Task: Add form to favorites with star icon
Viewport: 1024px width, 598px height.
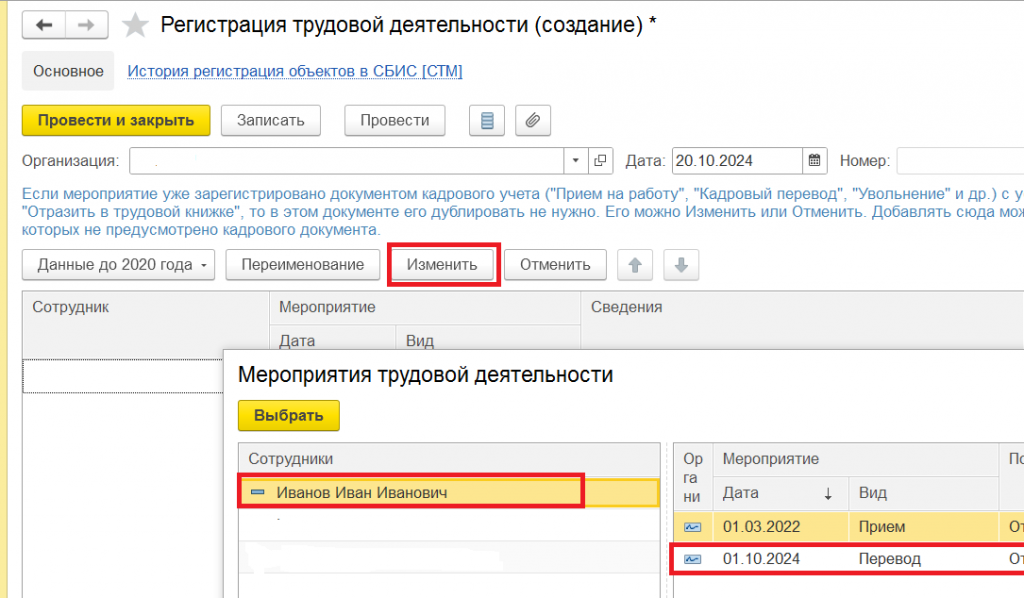Action: pyautogui.click(x=135, y=25)
